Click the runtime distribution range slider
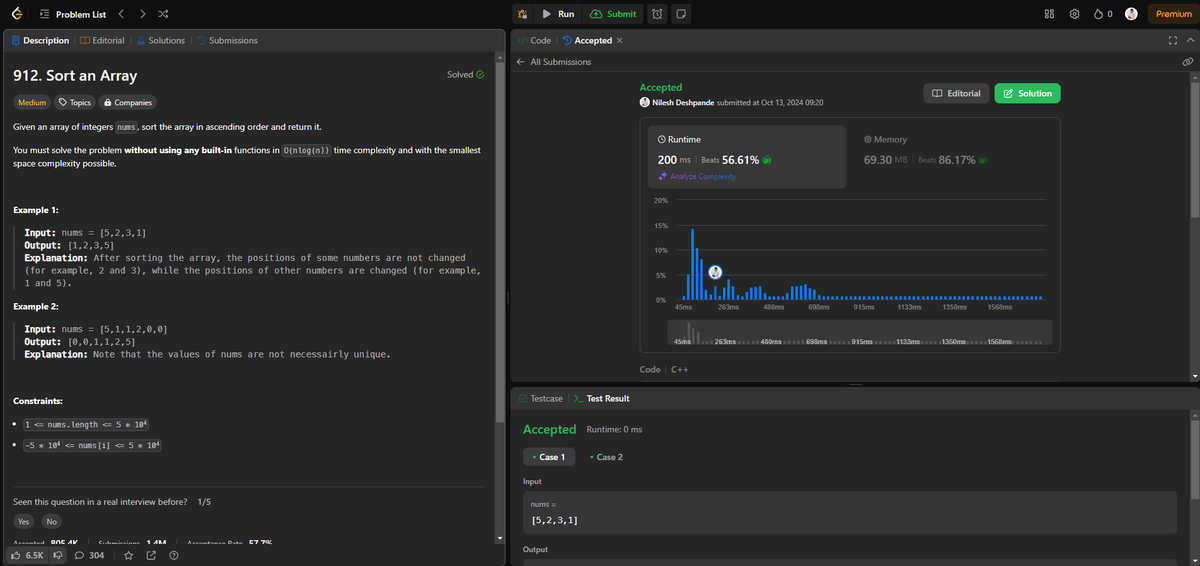1200x566 pixels. (x=859, y=334)
